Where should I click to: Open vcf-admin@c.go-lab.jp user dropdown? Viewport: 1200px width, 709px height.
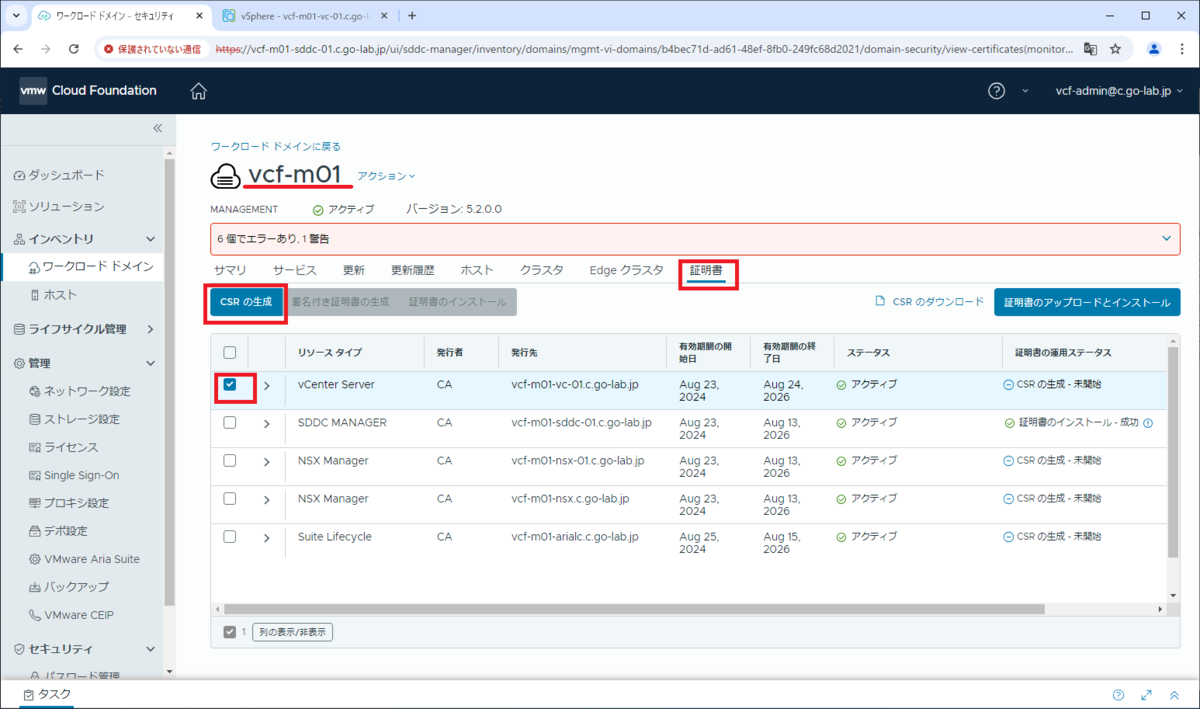click(1120, 91)
